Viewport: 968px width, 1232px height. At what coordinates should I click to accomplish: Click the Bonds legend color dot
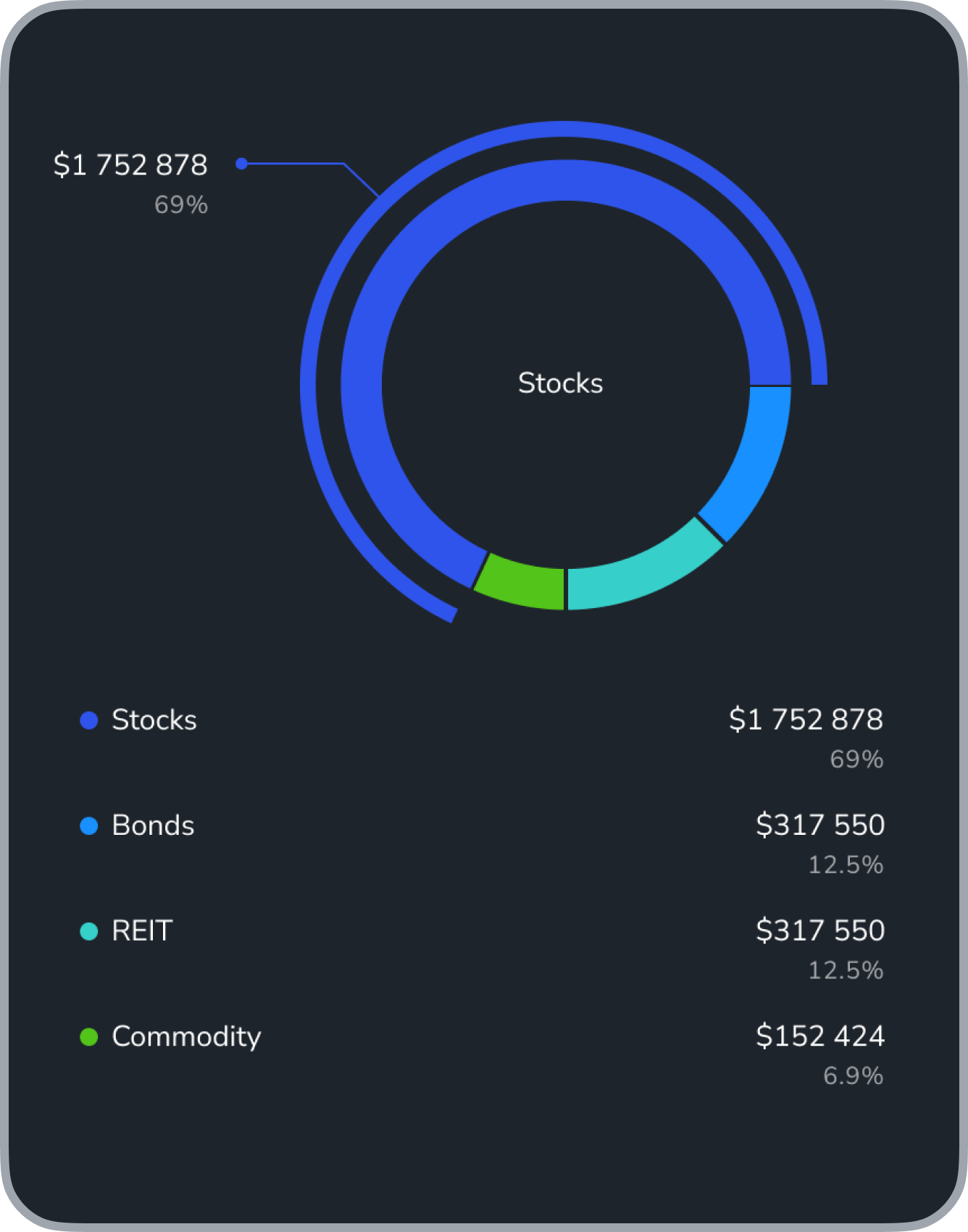(88, 826)
